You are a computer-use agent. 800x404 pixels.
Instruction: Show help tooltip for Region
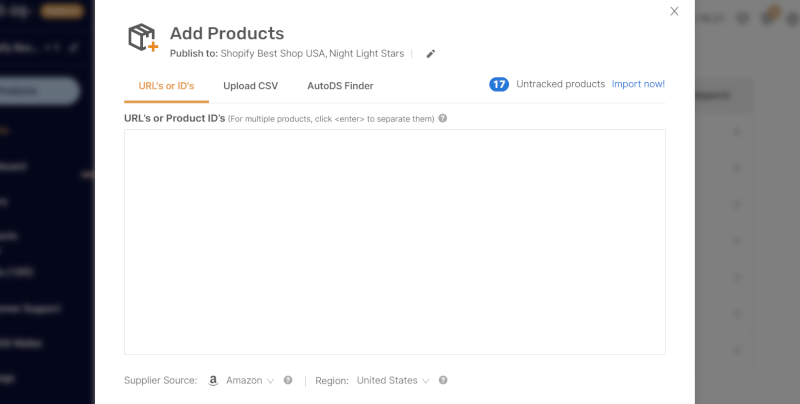443,380
